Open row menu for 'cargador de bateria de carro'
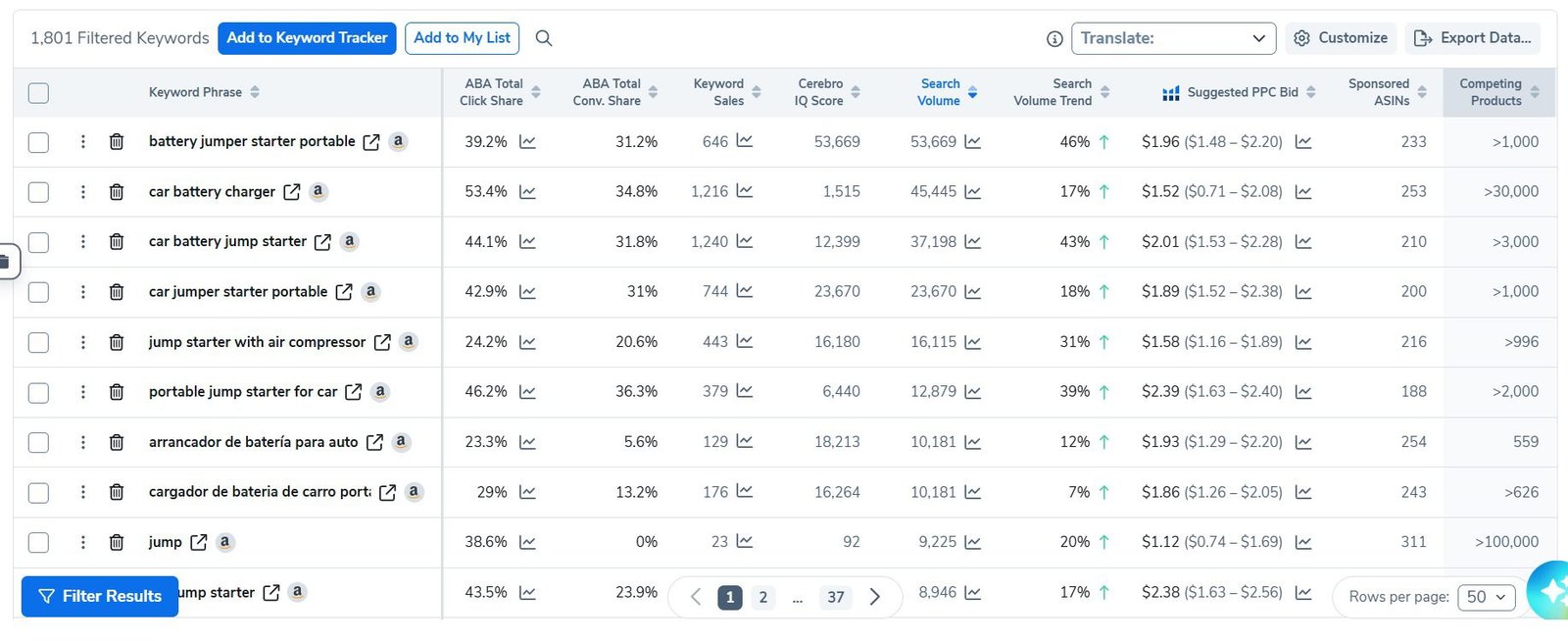This screenshot has width=1568, height=641. pos(83,492)
